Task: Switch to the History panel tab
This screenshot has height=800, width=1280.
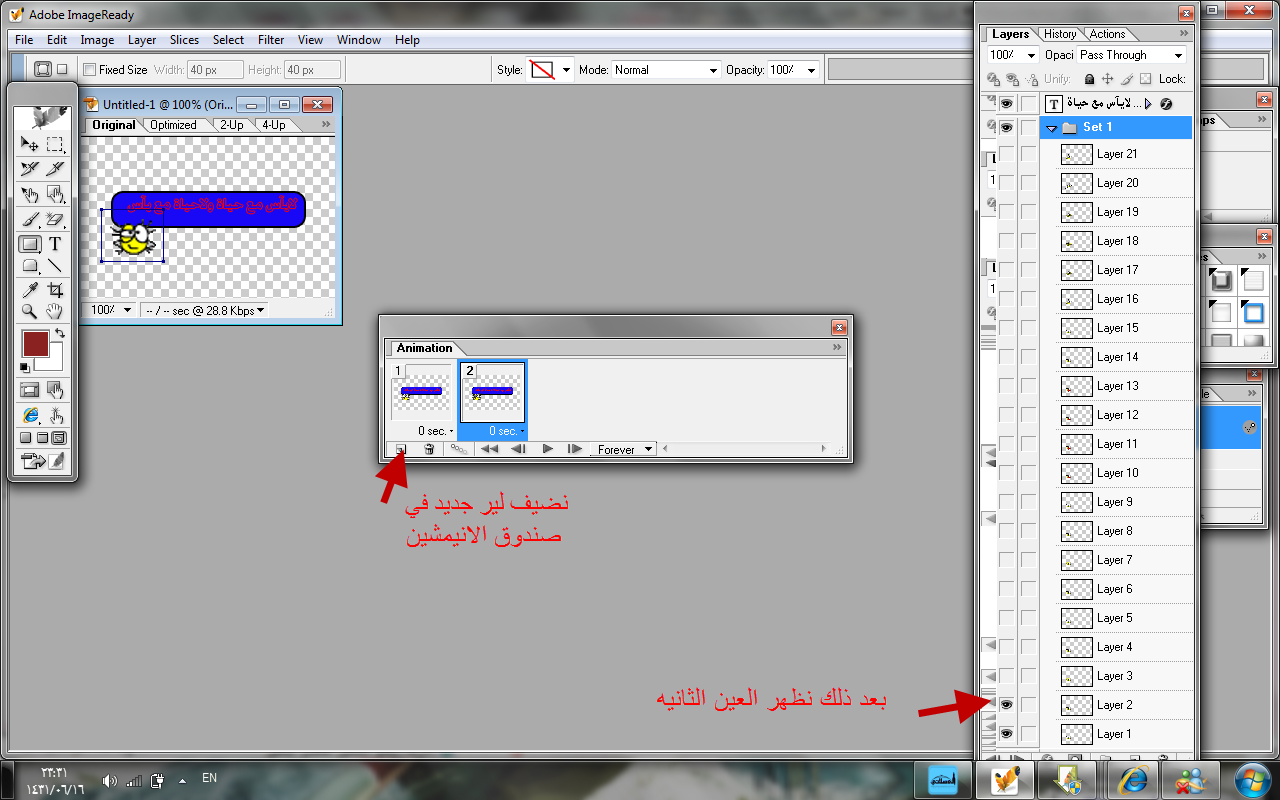Action: pyautogui.click(x=1060, y=34)
